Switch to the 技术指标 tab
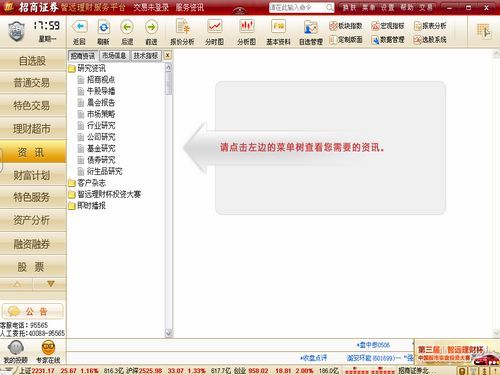Screen dimensions: 500x375 pyautogui.click(x=145, y=55)
